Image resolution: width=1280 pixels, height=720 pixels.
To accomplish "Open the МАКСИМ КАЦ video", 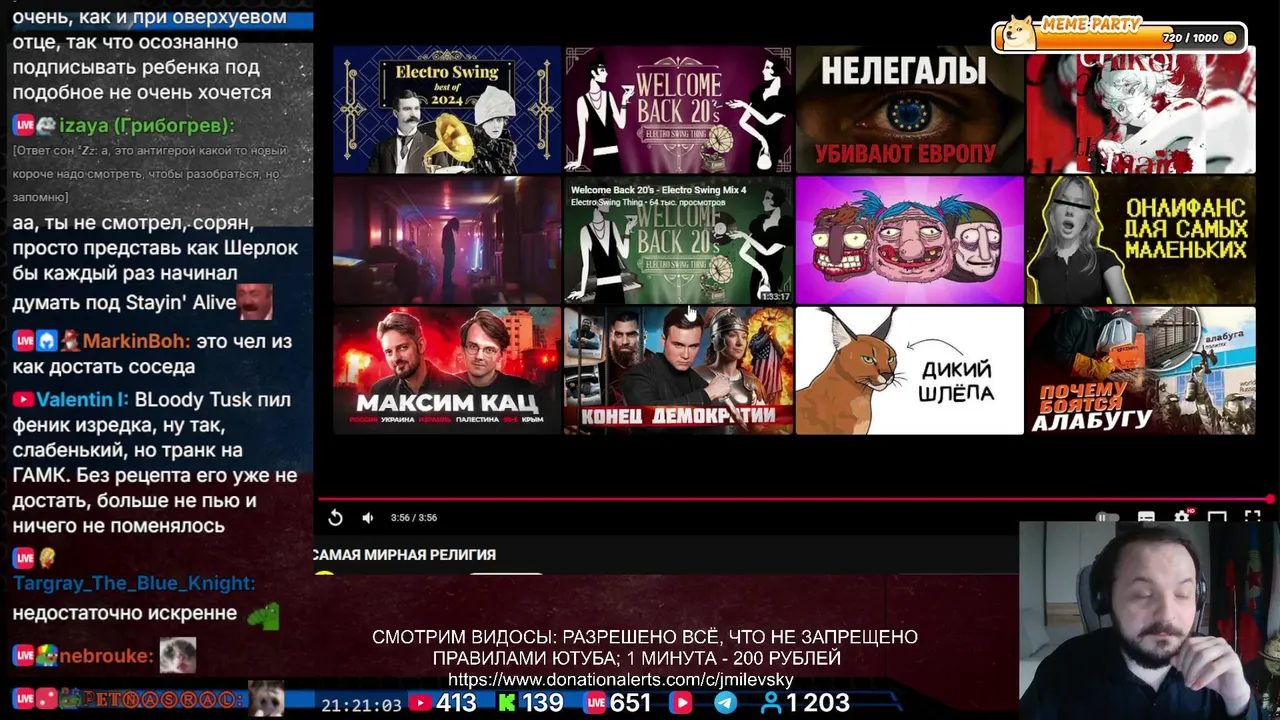I will coord(447,370).
